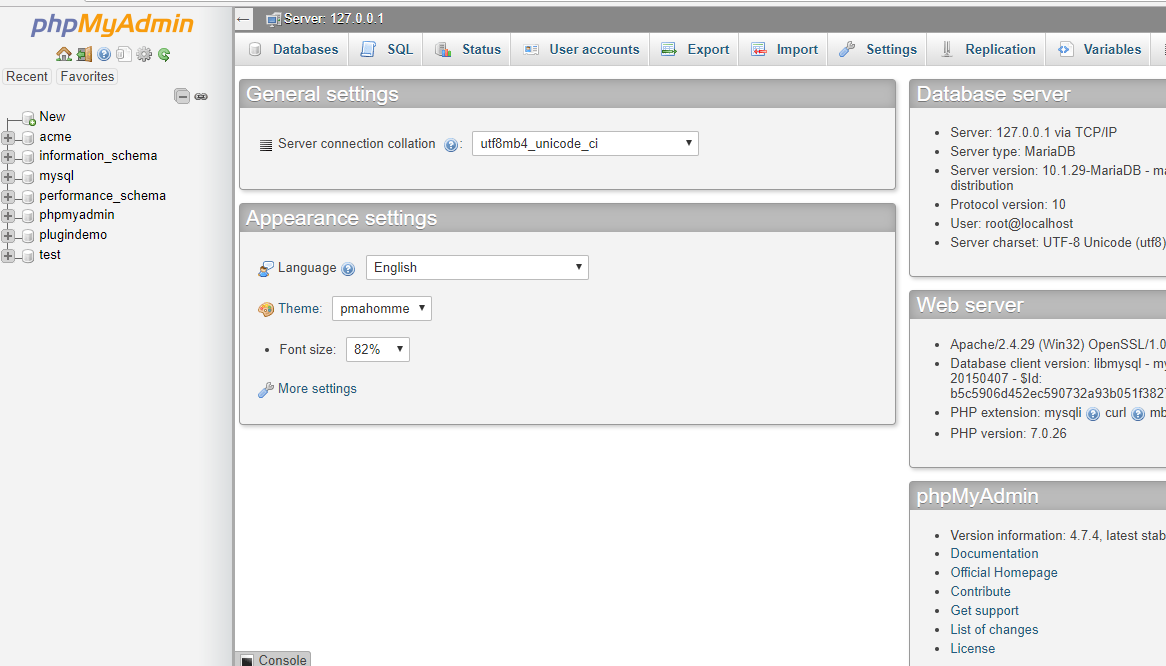Image resolution: width=1166 pixels, height=666 pixels.
Task: Expand the test database node
Action: [8, 256]
